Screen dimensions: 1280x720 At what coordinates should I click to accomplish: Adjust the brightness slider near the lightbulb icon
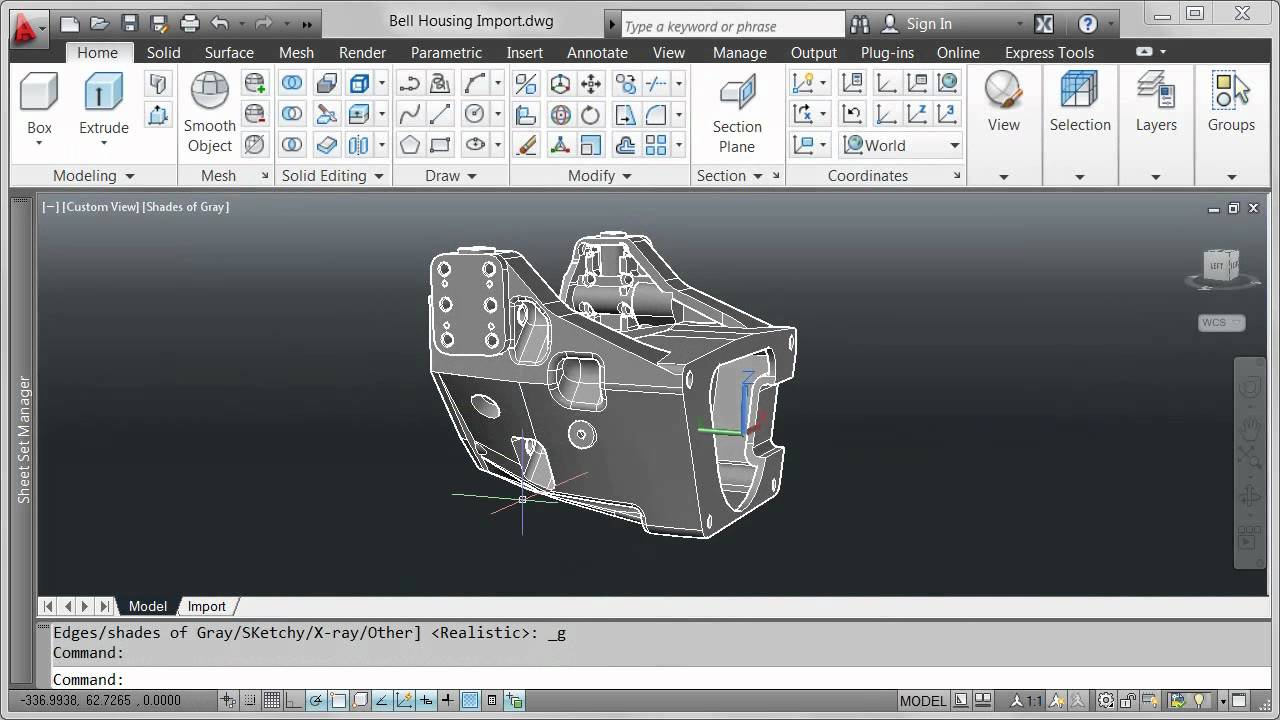click(x=1199, y=700)
